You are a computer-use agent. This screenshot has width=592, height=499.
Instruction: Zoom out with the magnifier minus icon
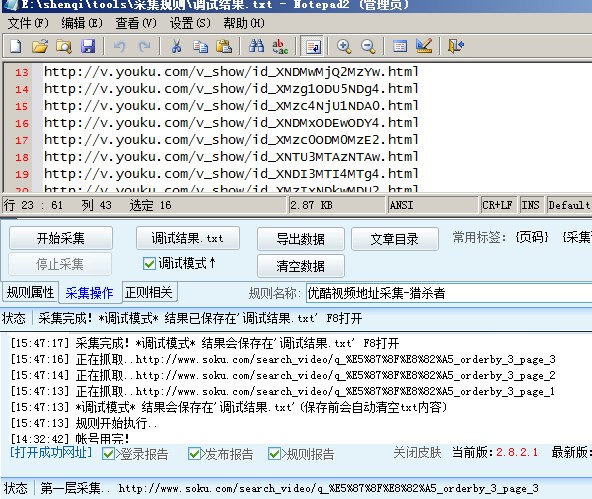tap(368, 46)
